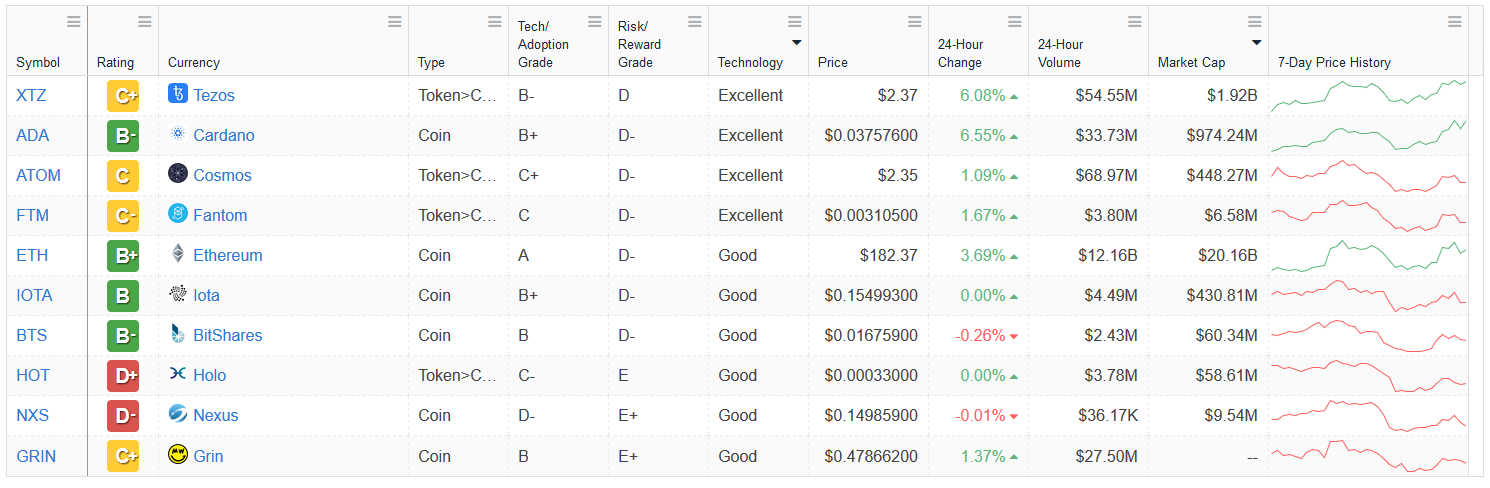Screen dimensions: 1490x488
Task: View the Tezos 7-day price chart
Action: tap(1368, 95)
